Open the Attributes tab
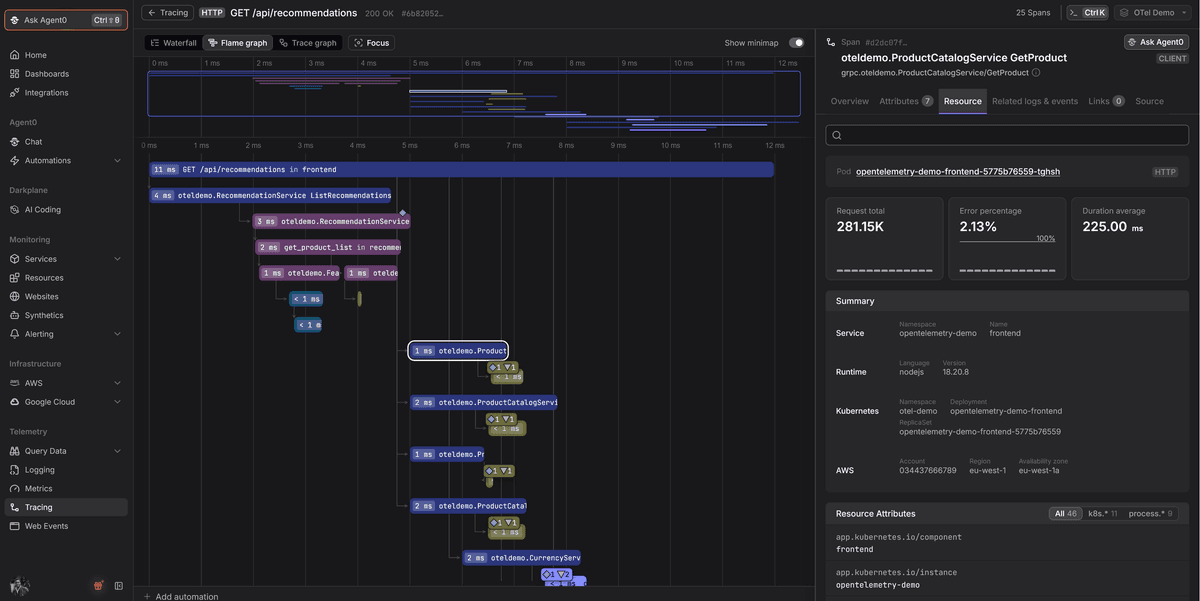The image size is (1200, 601). (x=906, y=101)
